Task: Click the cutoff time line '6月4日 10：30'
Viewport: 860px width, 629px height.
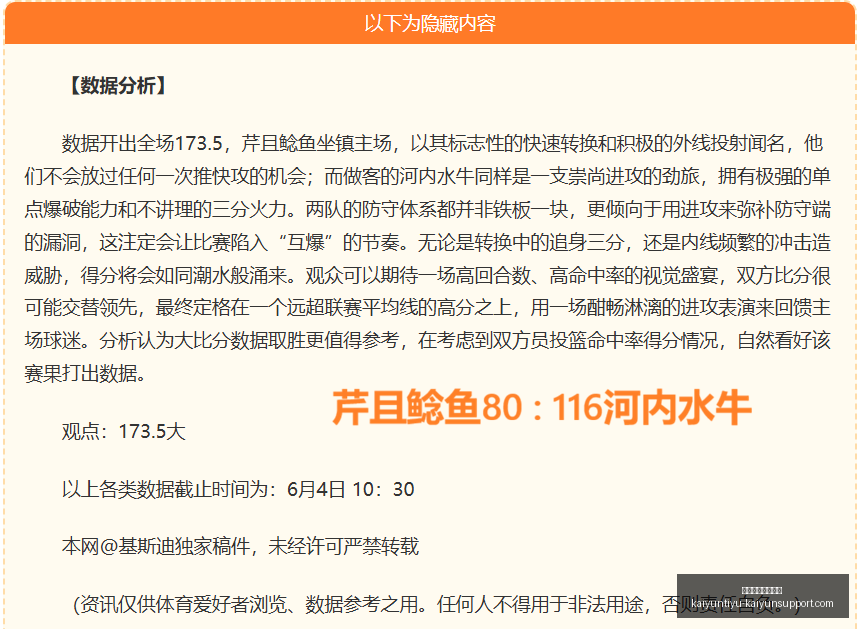Action: pos(350,489)
